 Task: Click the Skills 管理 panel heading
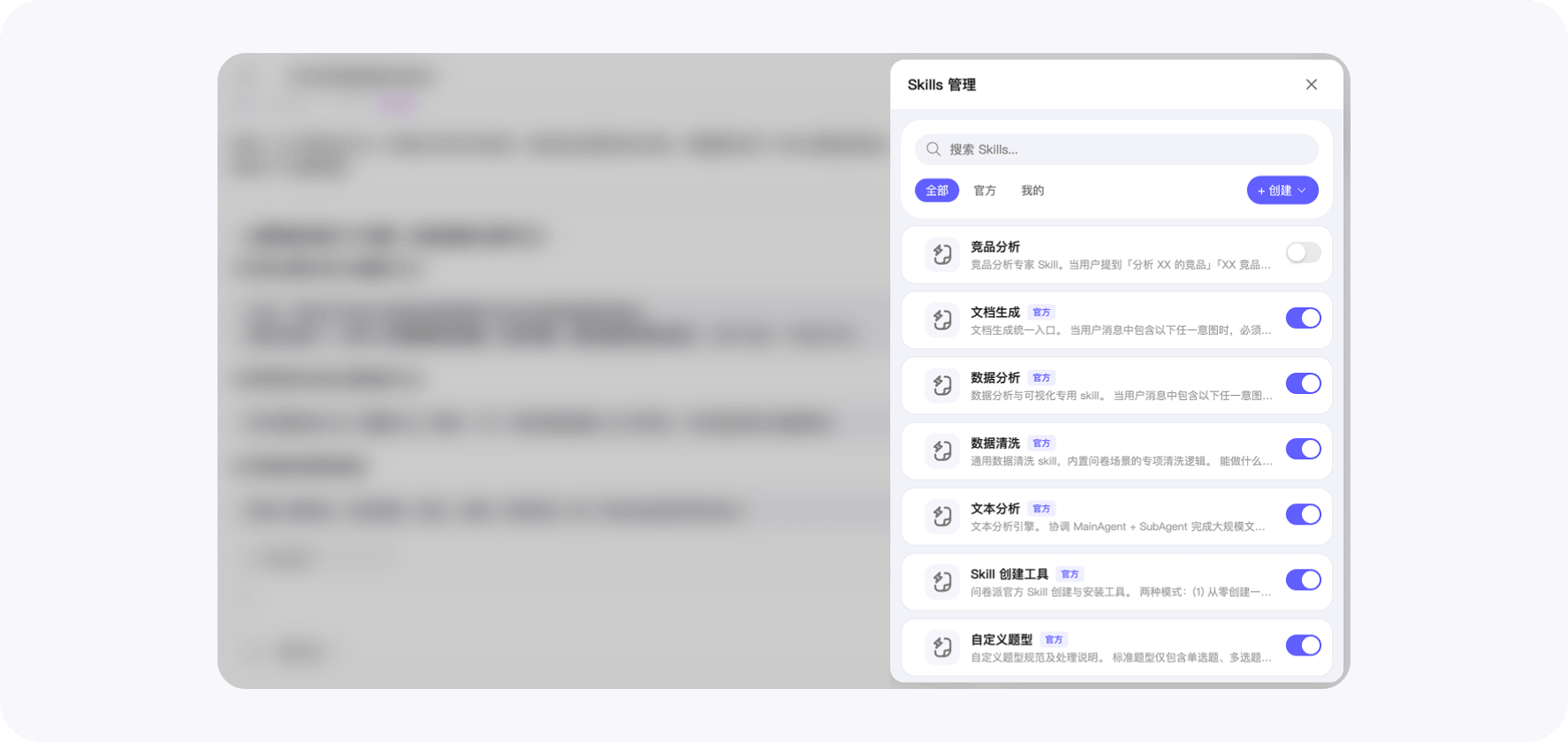point(941,85)
